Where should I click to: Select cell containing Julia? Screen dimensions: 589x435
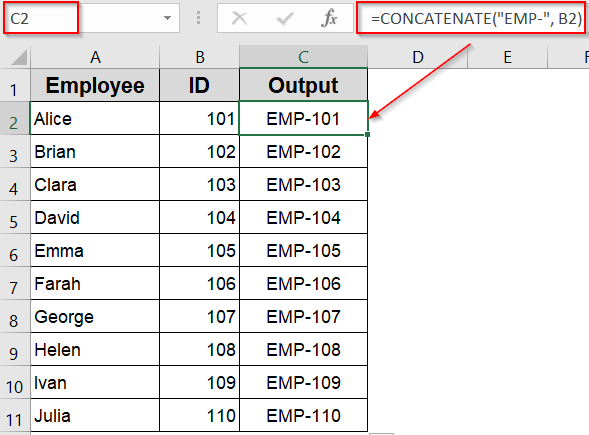coord(95,416)
